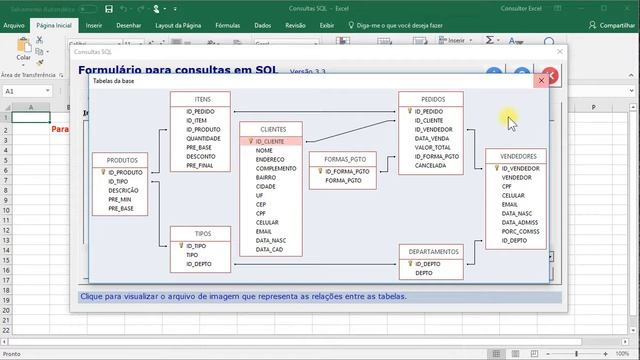Click the Select All corner of the worksheet
Viewport: 640px width, 360px height.
point(7,107)
